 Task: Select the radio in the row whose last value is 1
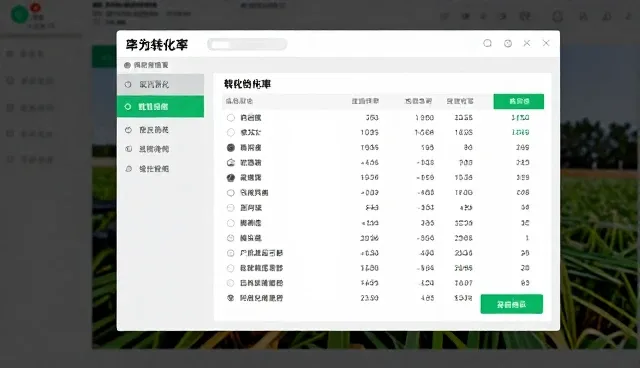(x=231, y=238)
